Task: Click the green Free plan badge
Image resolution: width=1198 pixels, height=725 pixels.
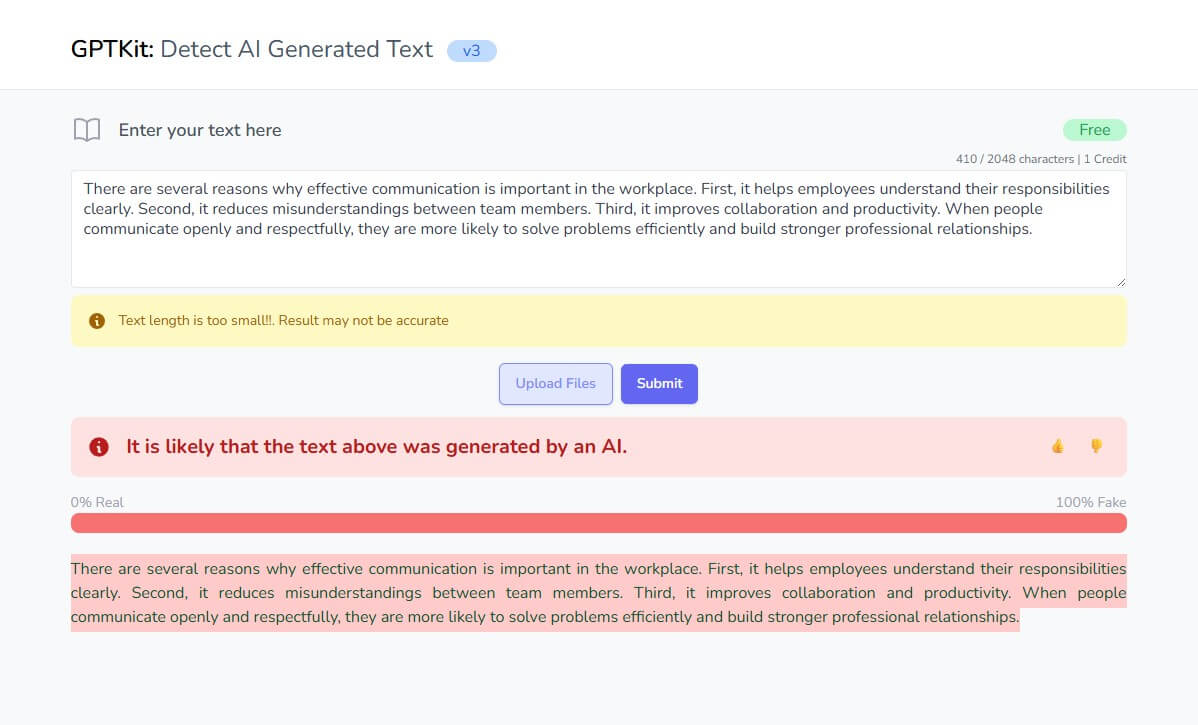Action: [1094, 130]
